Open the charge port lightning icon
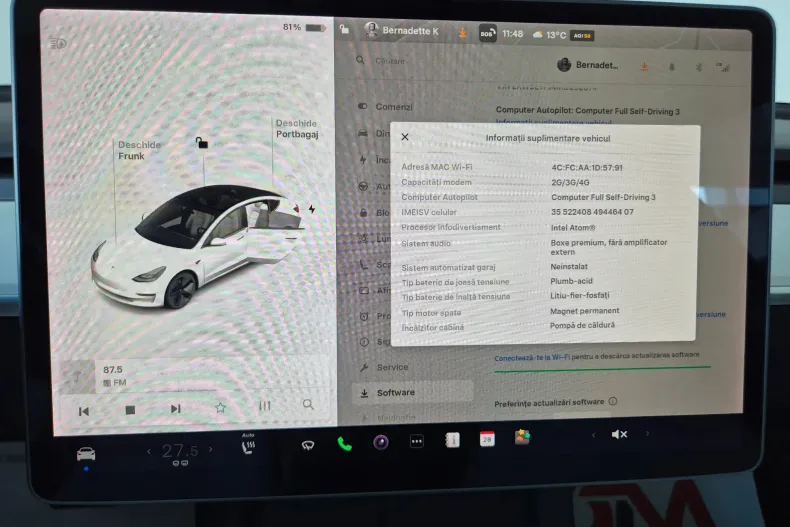Image resolution: width=790 pixels, height=527 pixels. 312,209
